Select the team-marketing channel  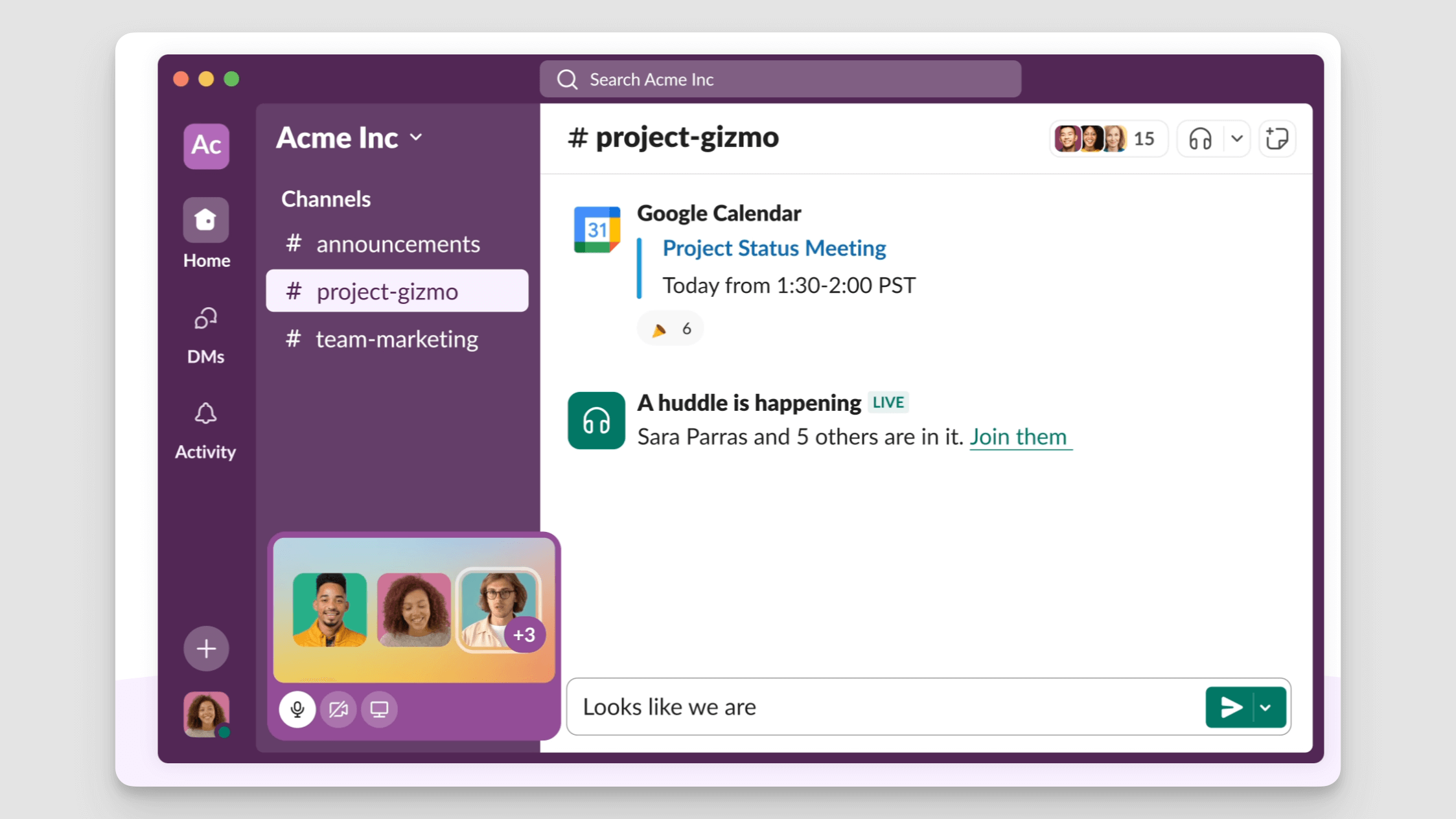point(396,339)
